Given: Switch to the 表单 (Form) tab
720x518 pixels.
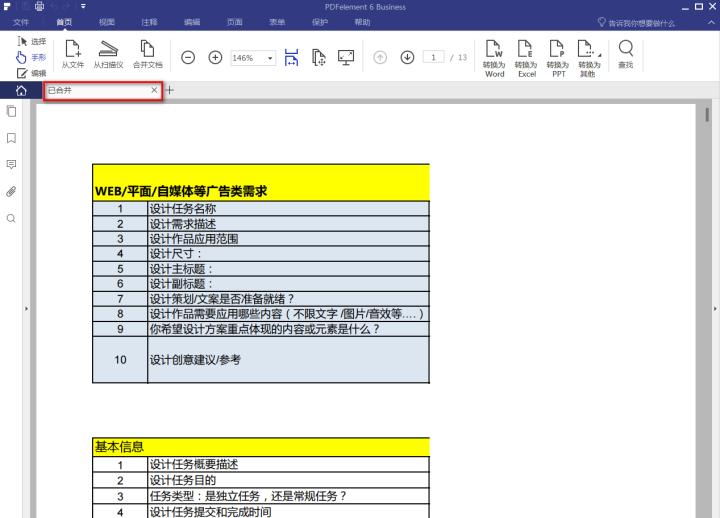Looking at the screenshot, I should 277,22.
